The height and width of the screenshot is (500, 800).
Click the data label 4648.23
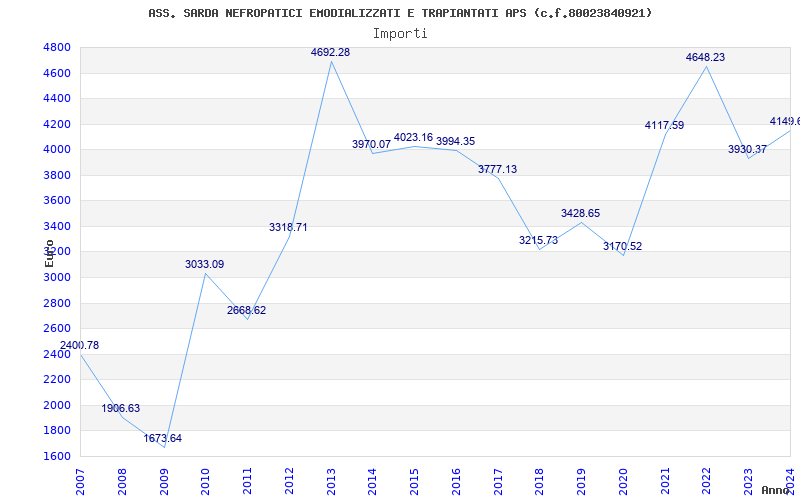coord(705,58)
